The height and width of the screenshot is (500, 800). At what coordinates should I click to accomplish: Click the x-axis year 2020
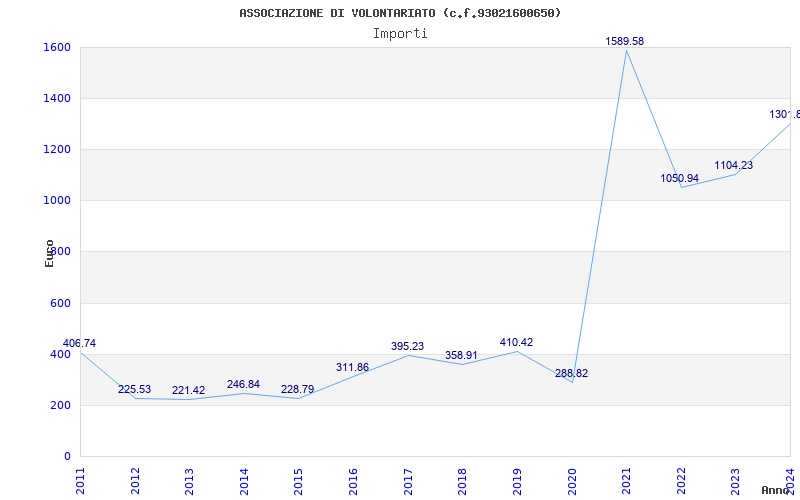coord(571,481)
